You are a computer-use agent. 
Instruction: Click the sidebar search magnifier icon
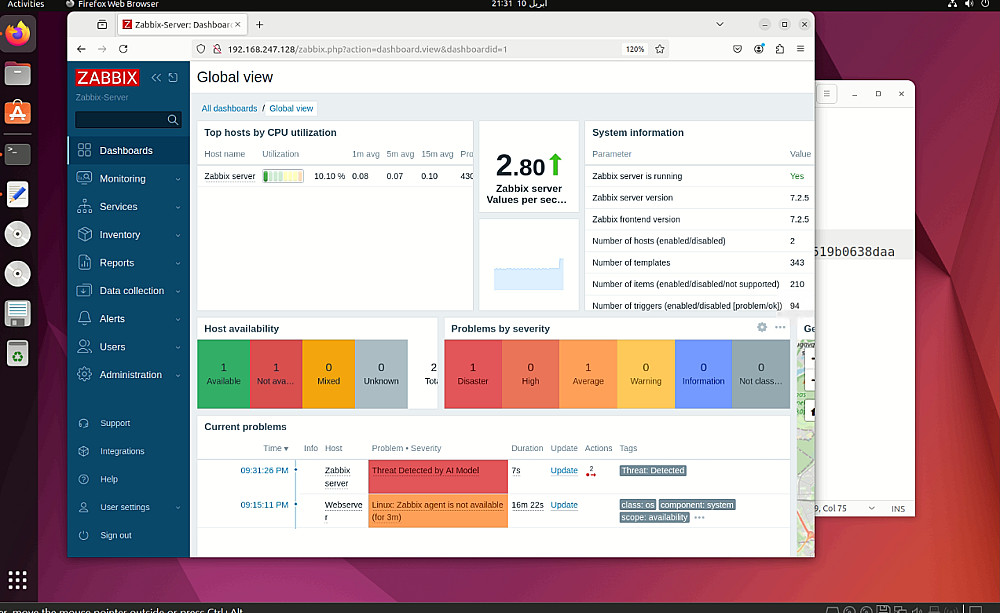tap(173, 120)
